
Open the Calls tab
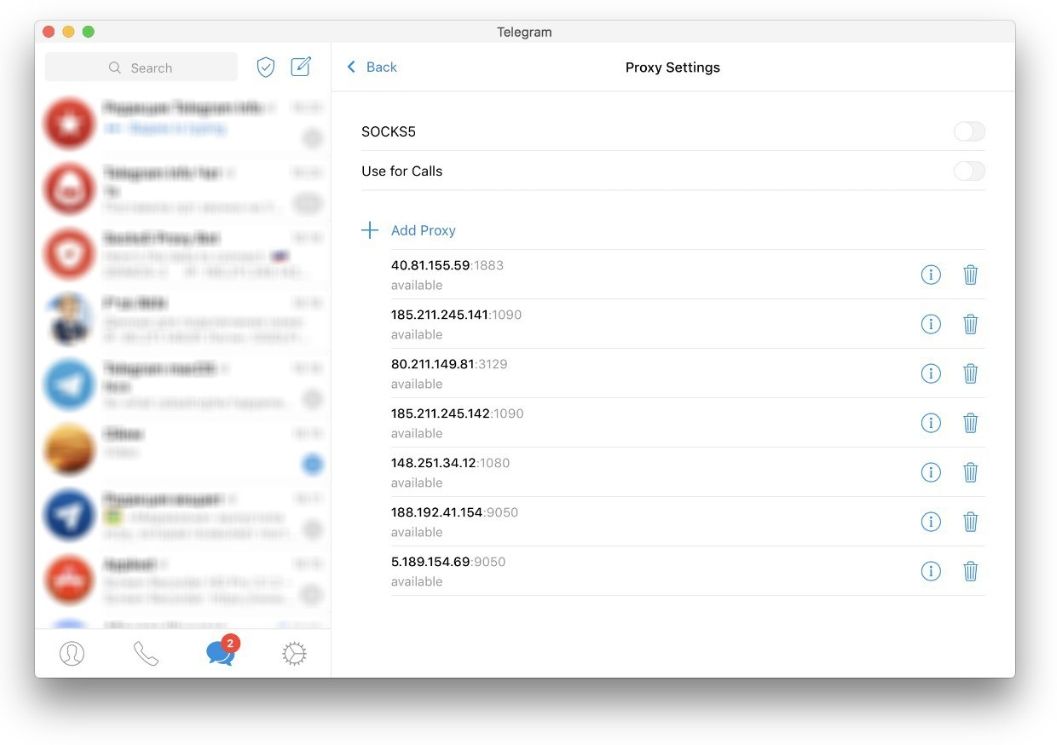tap(146, 653)
